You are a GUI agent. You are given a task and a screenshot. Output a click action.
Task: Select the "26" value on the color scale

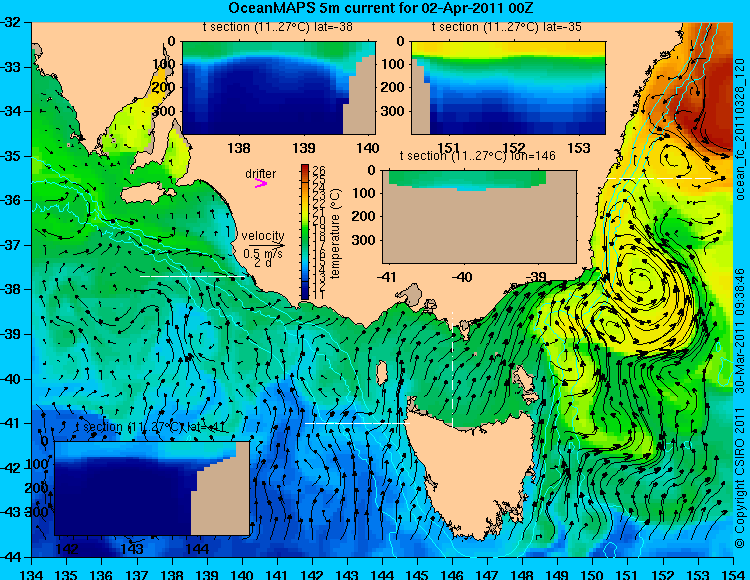(x=319, y=171)
